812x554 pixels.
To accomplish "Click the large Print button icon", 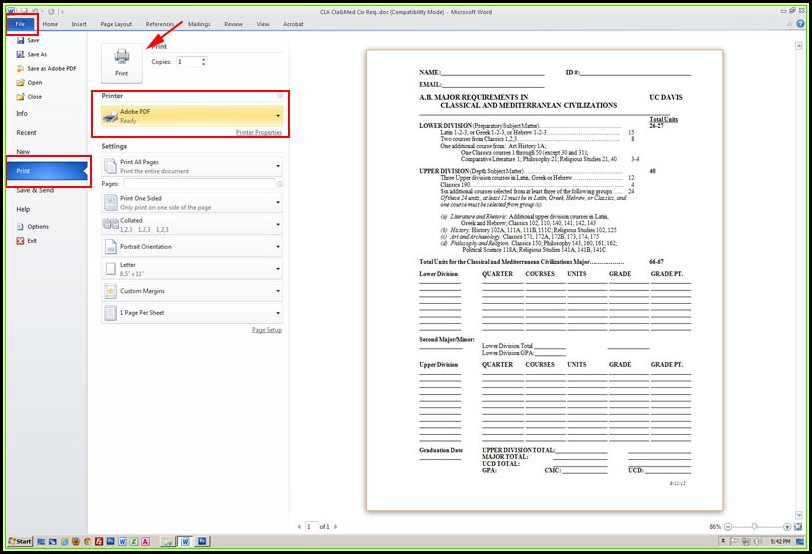I will point(121,60).
